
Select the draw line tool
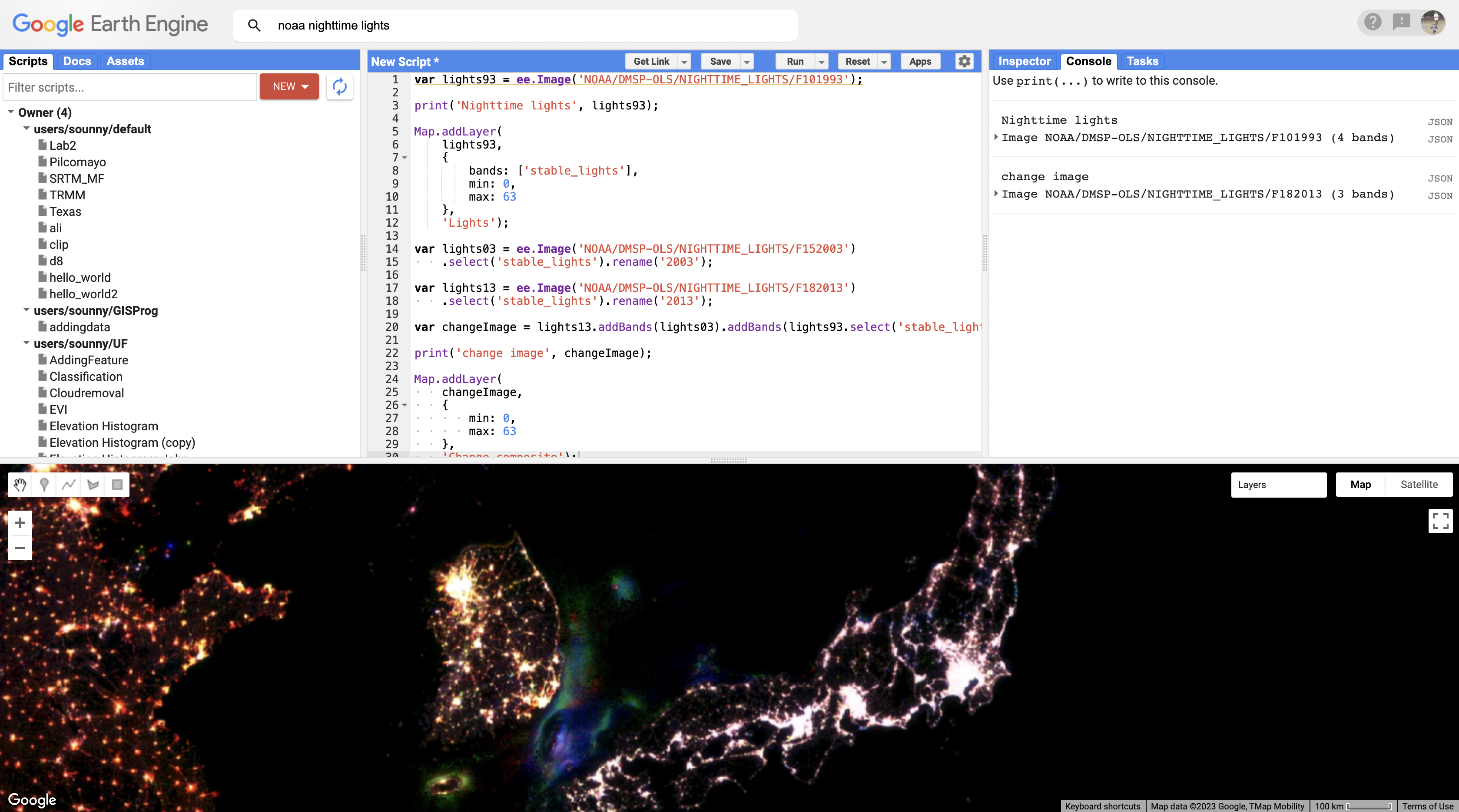click(69, 484)
